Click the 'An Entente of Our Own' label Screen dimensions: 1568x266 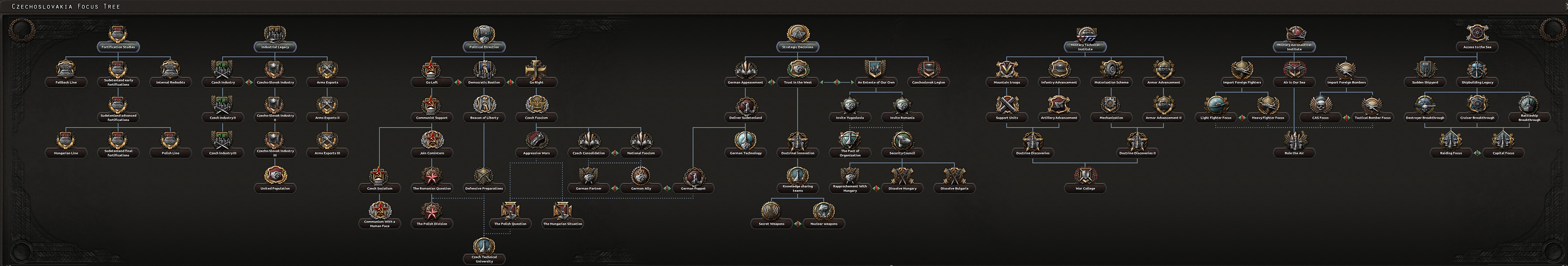(876, 82)
